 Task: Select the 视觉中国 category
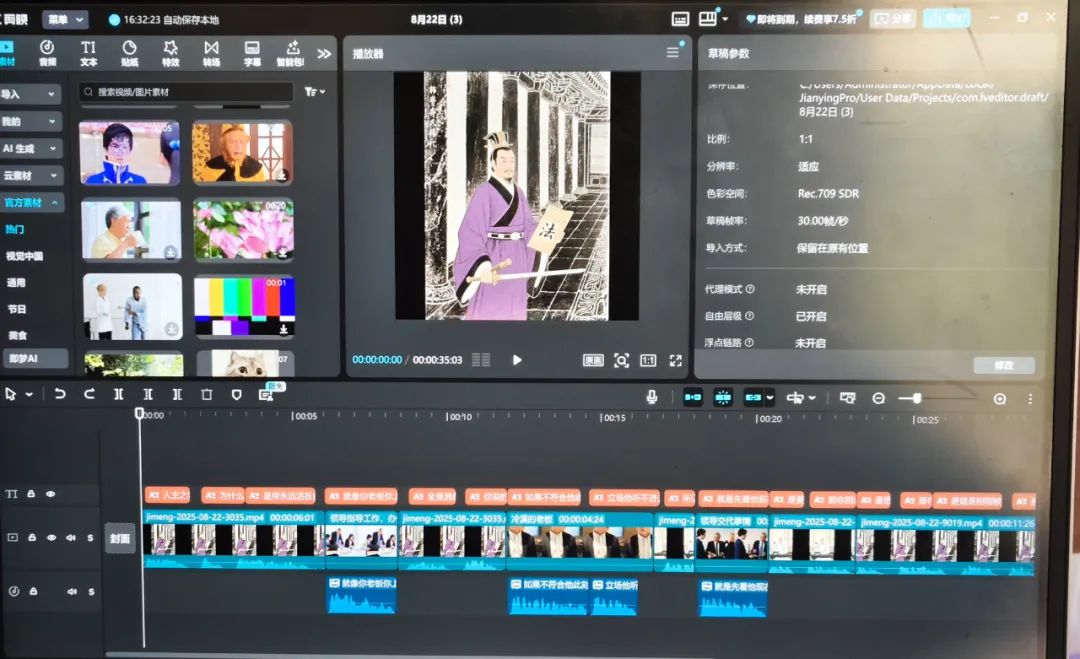pos(24,256)
